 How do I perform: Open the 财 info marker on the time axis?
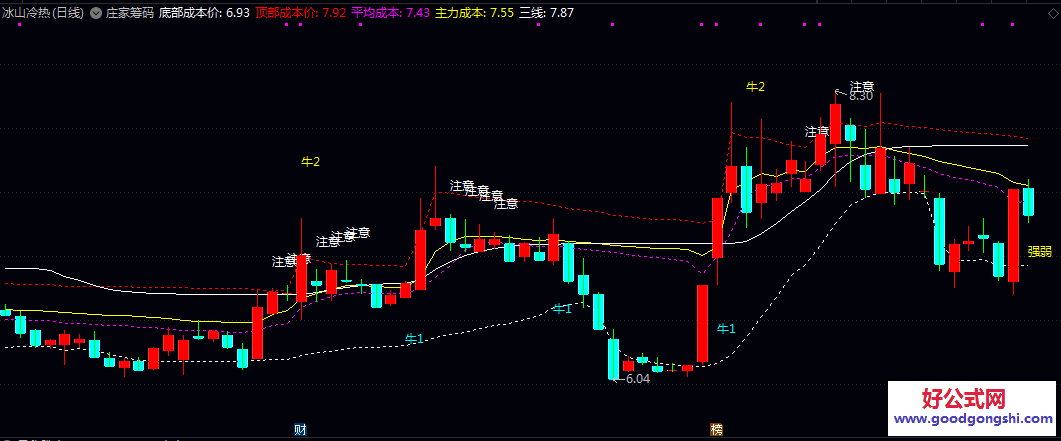pyautogui.click(x=300, y=430)
